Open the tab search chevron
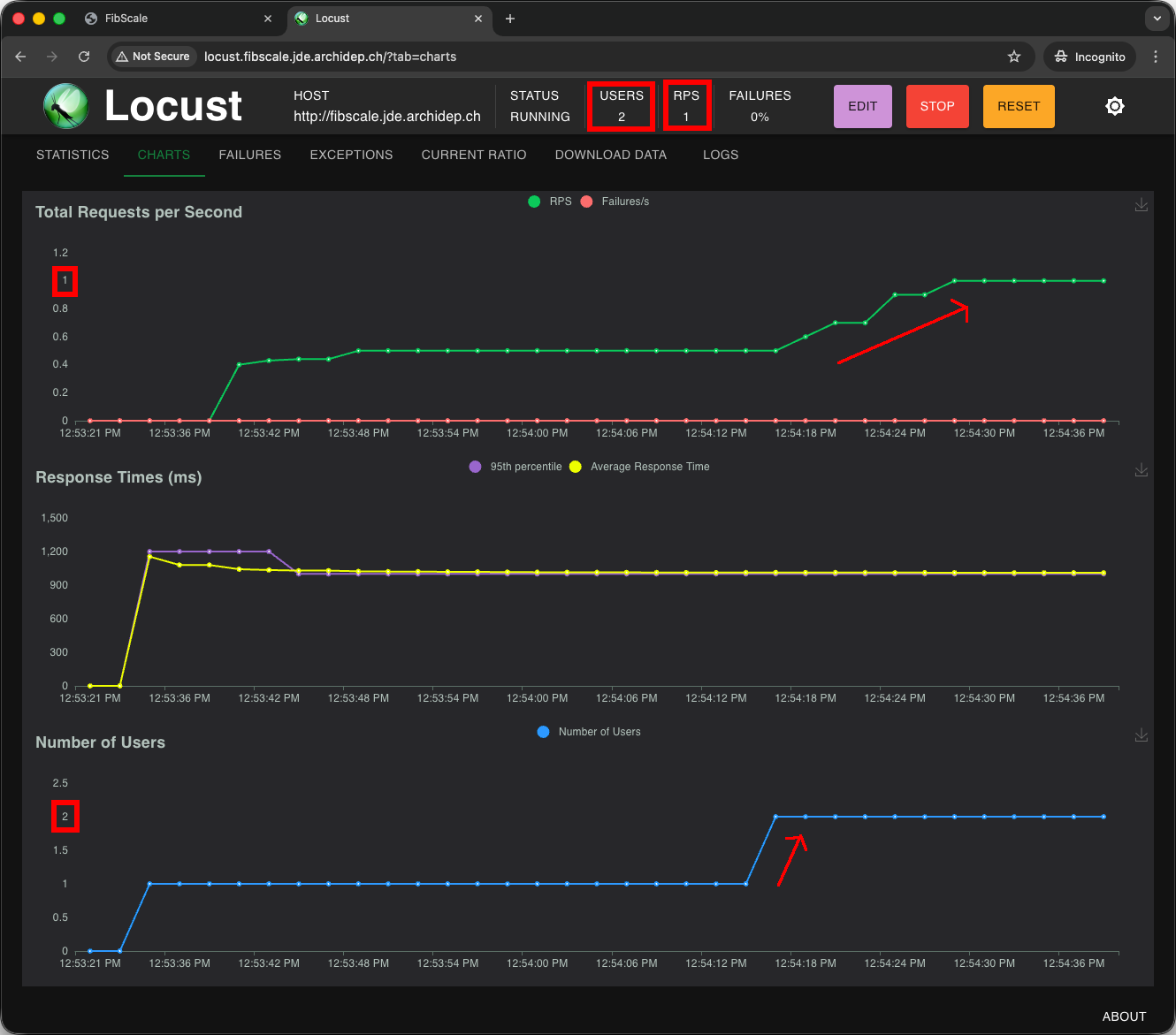1176x1035 pixels. click(1157, 19)
